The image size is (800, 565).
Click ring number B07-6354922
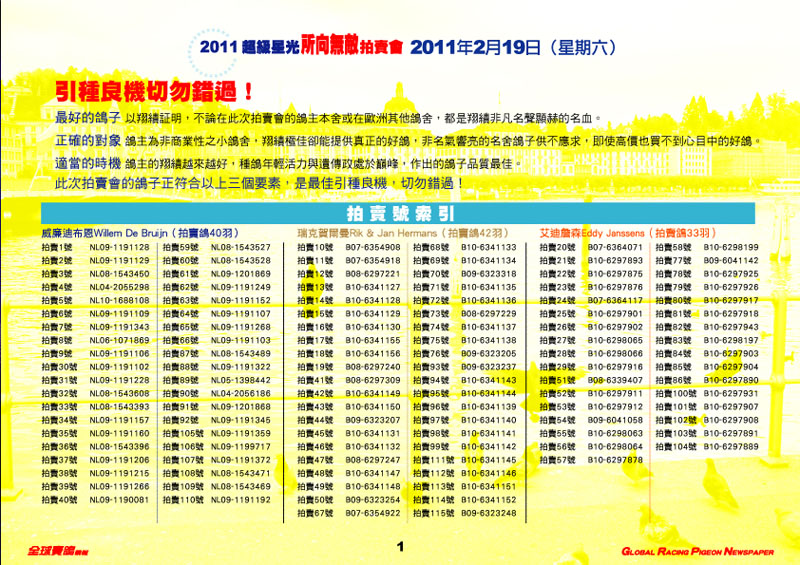click(373, 513)
